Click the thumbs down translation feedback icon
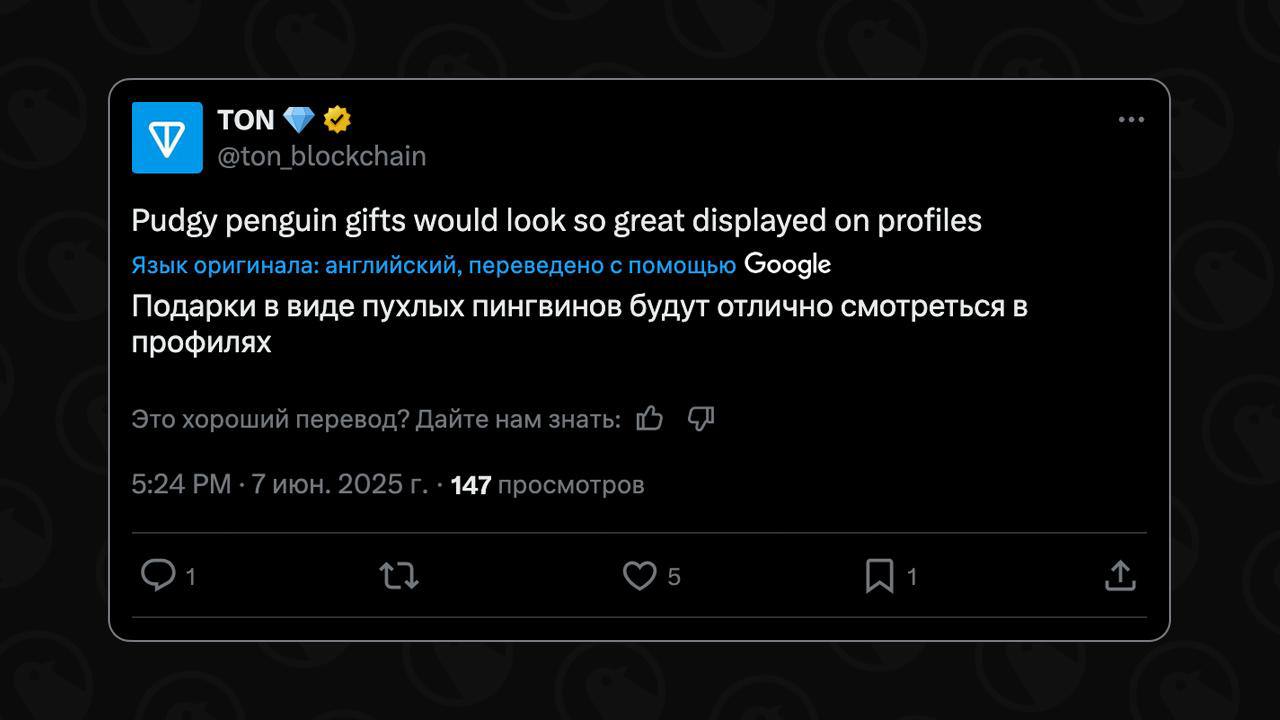Viewport: 1280px width, 720px height. coord(701,418)
